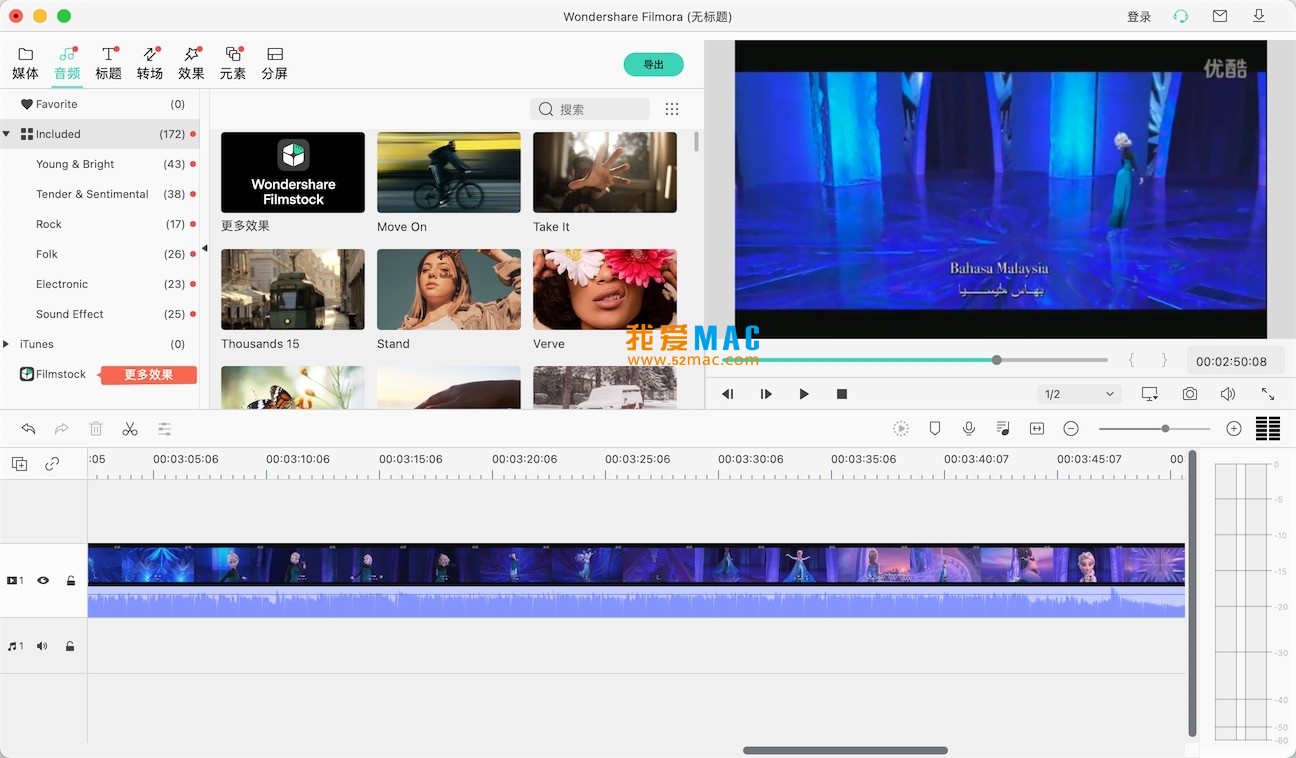The width and height of the screenshot is (1296, 758).
Task: Step forward one frame in preview
Action: [766, 394]
